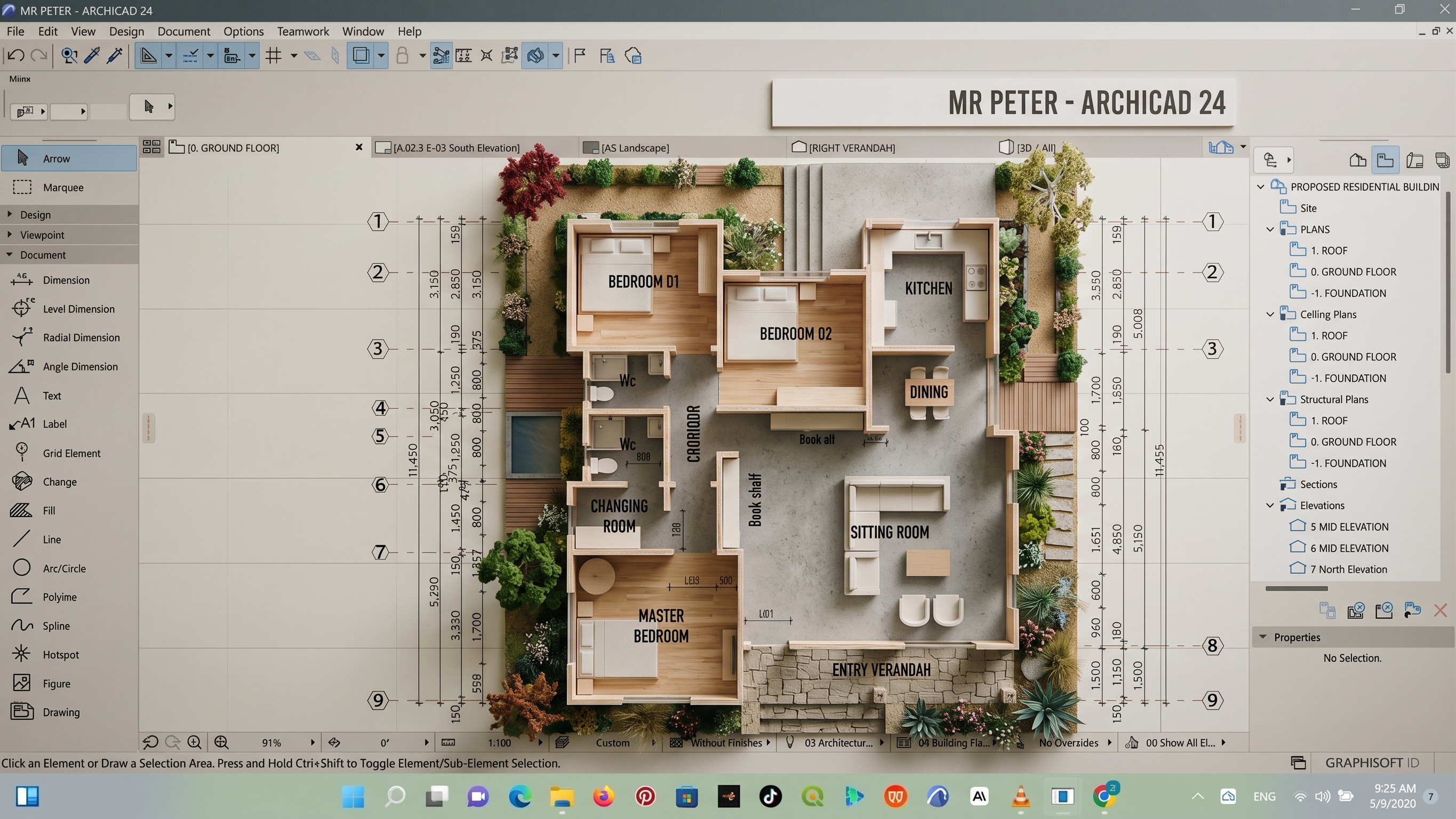Select the Hotspot tool

point(69,655)
